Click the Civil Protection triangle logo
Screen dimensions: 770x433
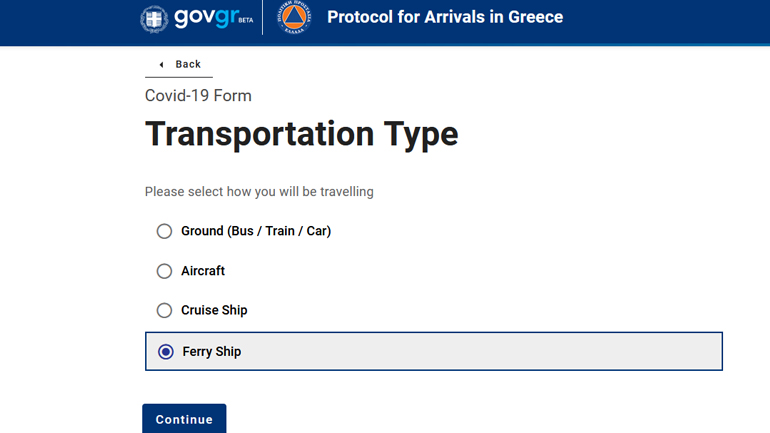pyautogui.click(x=292, y=18)
